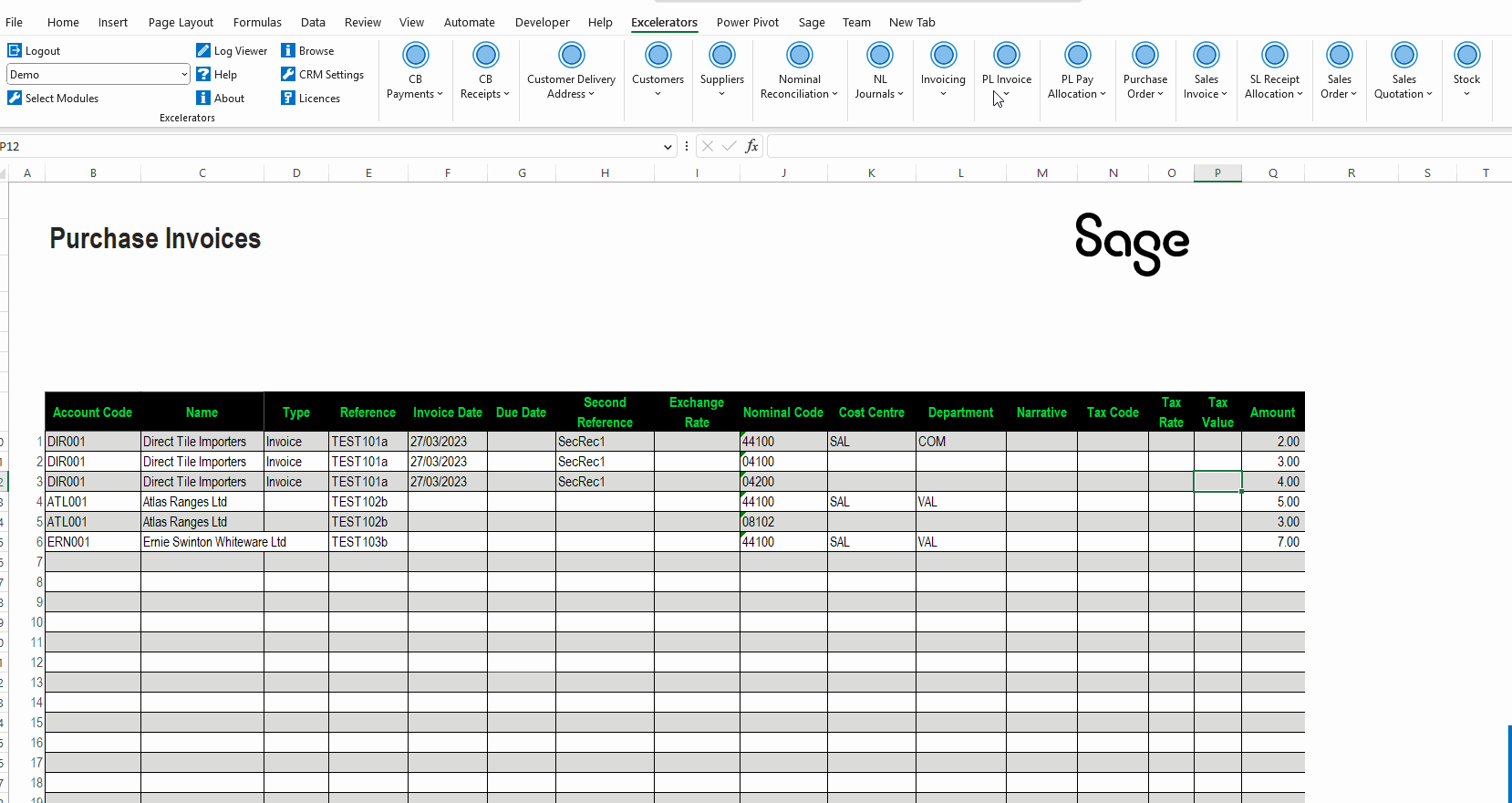Expand the Name Box dropdown arrow
1512x803 pixels.
(668, 146)
